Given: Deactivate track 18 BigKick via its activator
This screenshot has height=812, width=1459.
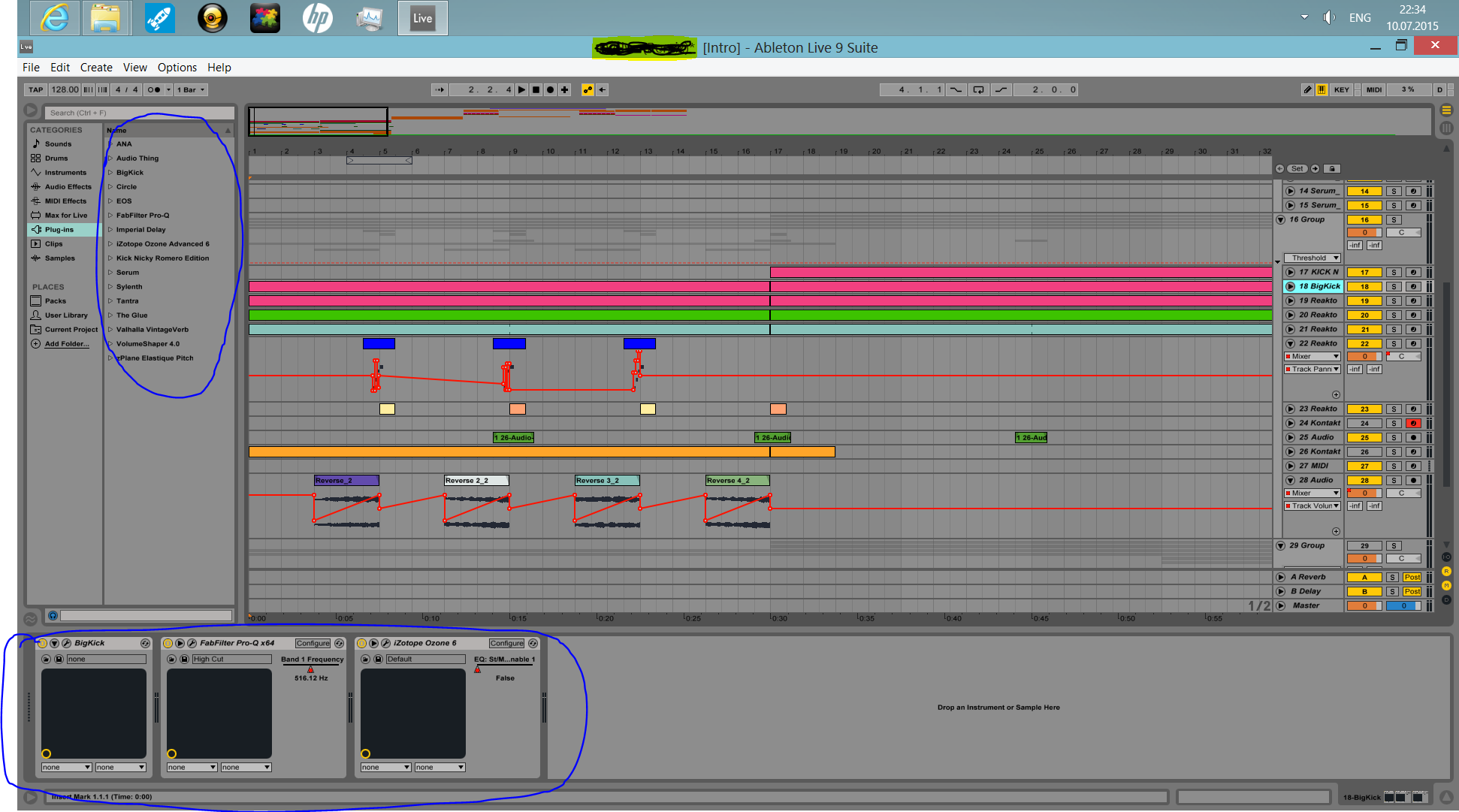Looking at the screenshot, I should pyautogui.click(x=1364, y=286).
